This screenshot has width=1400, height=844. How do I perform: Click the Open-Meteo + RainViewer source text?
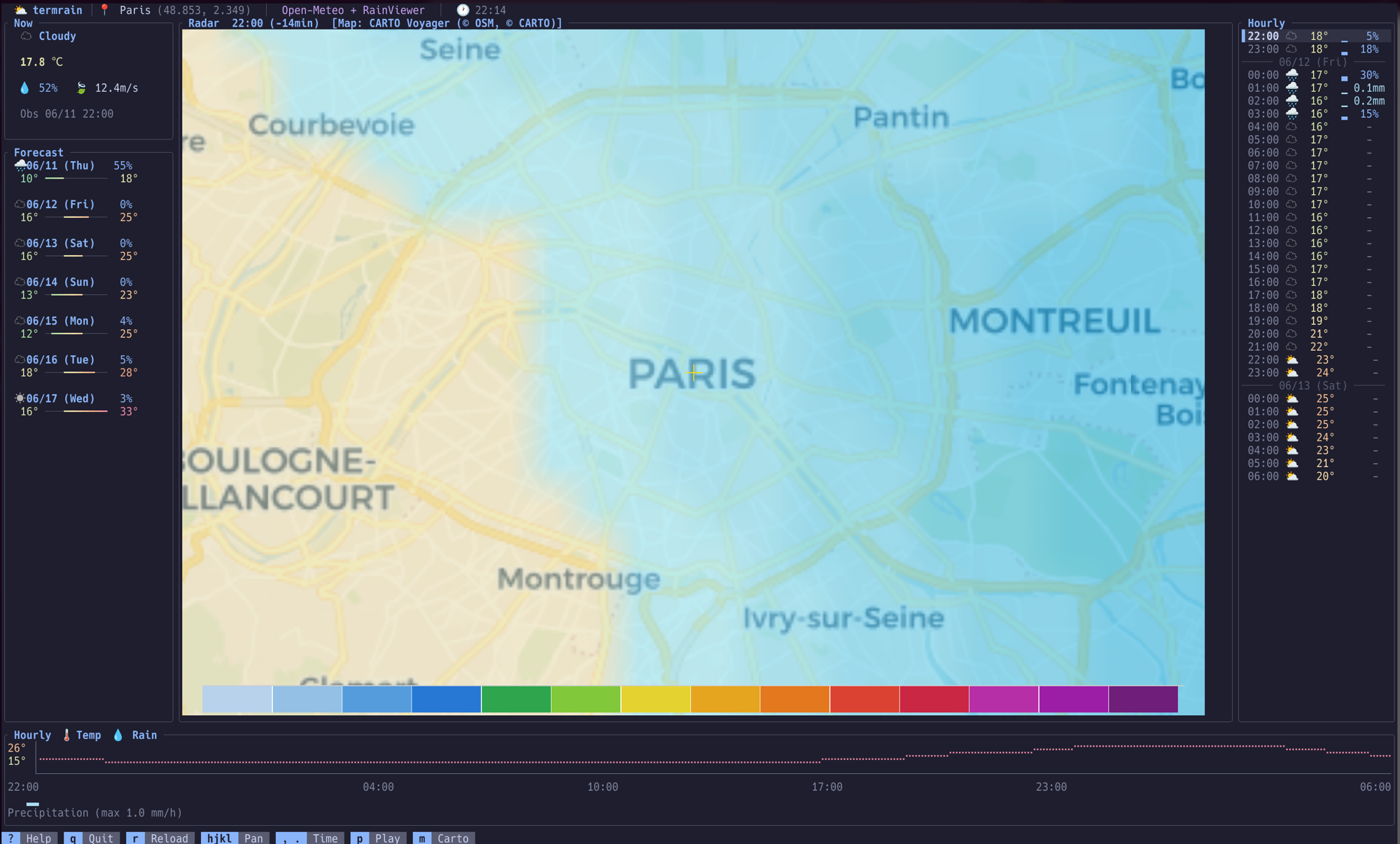pos(353,10)
